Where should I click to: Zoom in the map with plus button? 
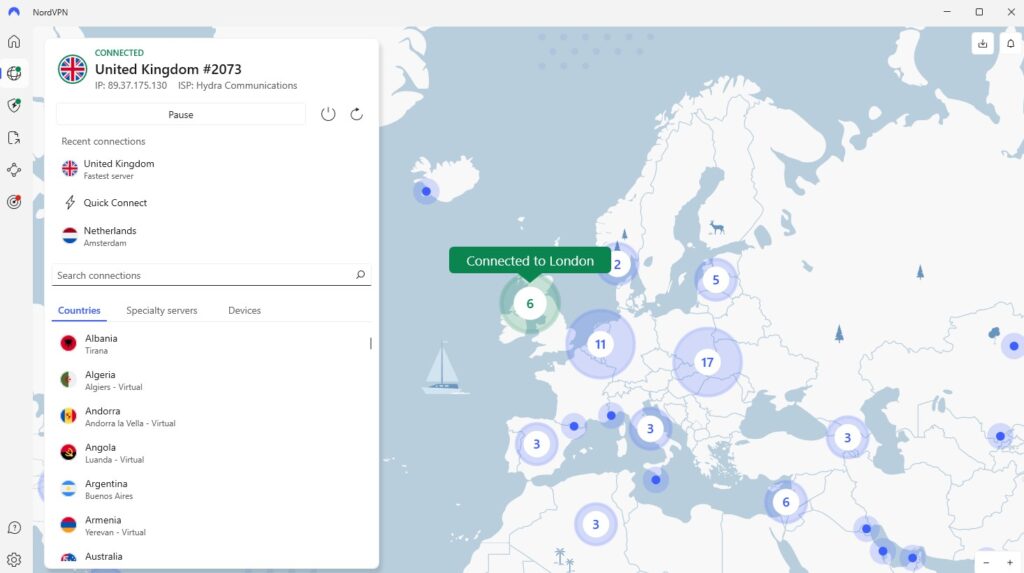click(1010, 563)
